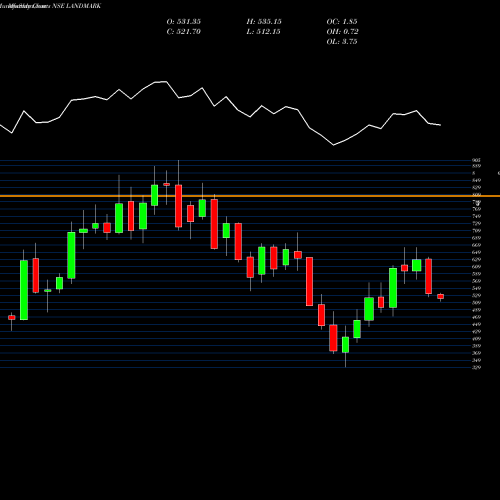Select the OH: 0.72 reading
This screenshot has height=500, width=500.
(342, 32)
